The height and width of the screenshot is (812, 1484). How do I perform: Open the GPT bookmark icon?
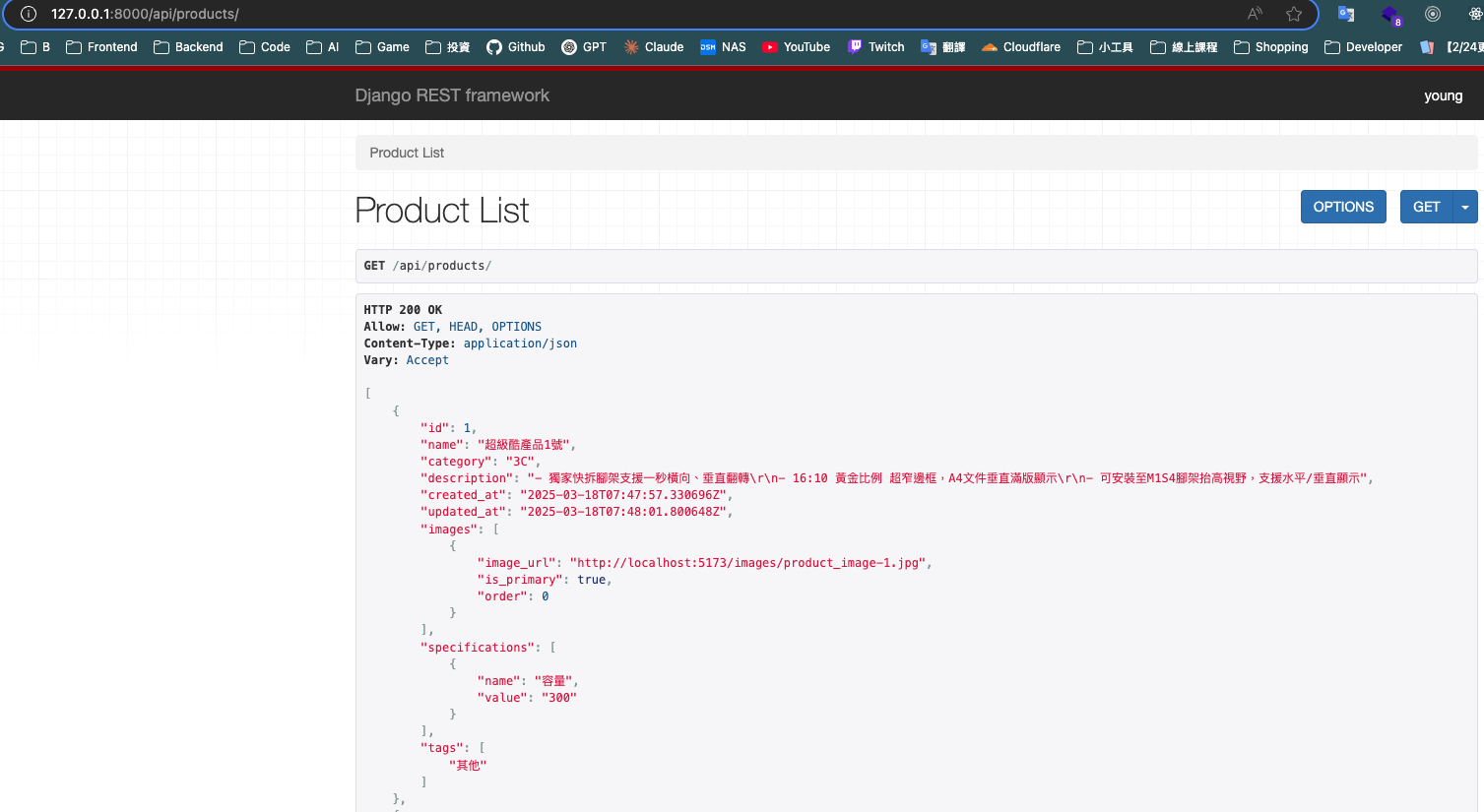[568, 46]
